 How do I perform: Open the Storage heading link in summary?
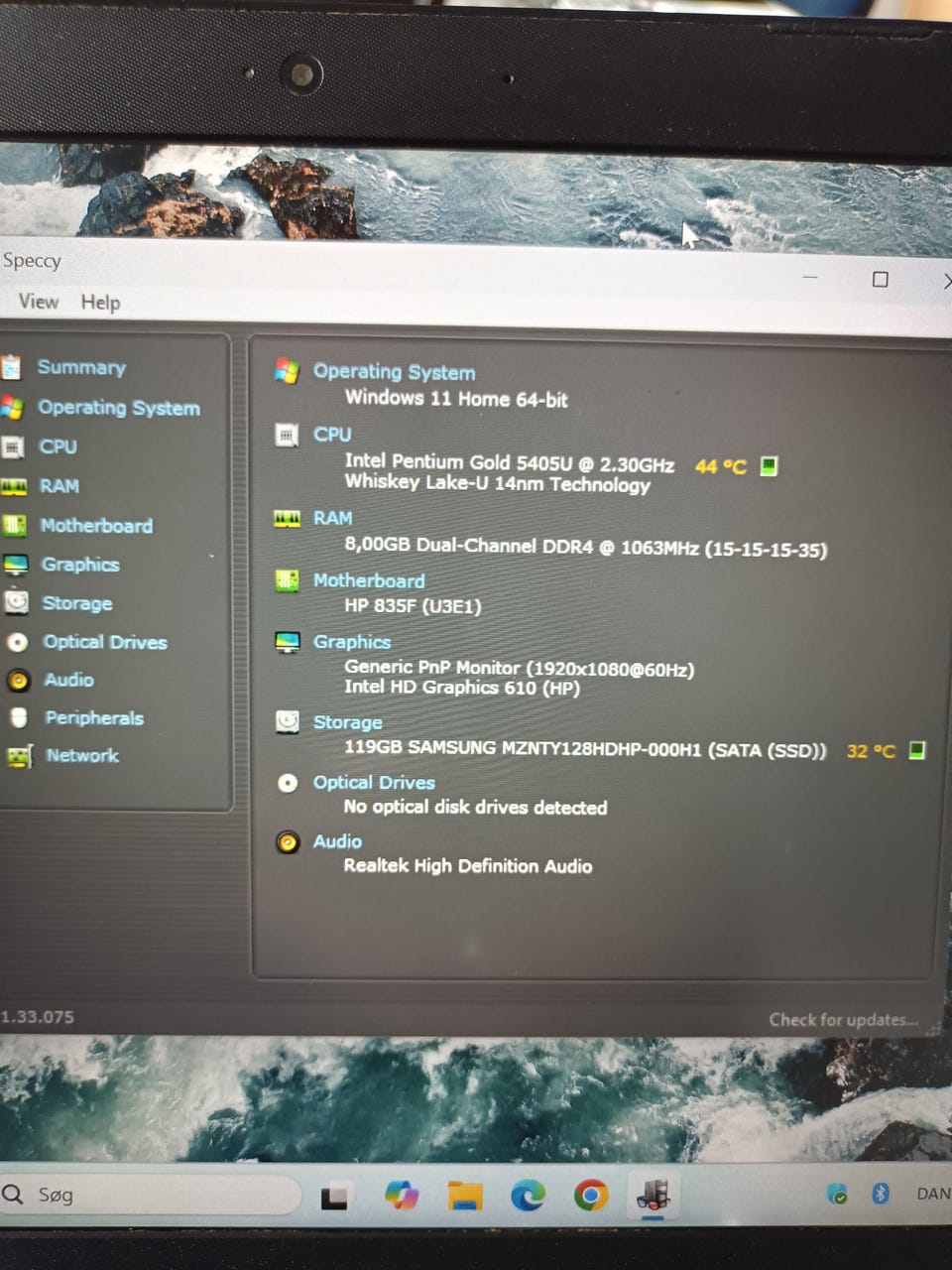click(348, 722)
